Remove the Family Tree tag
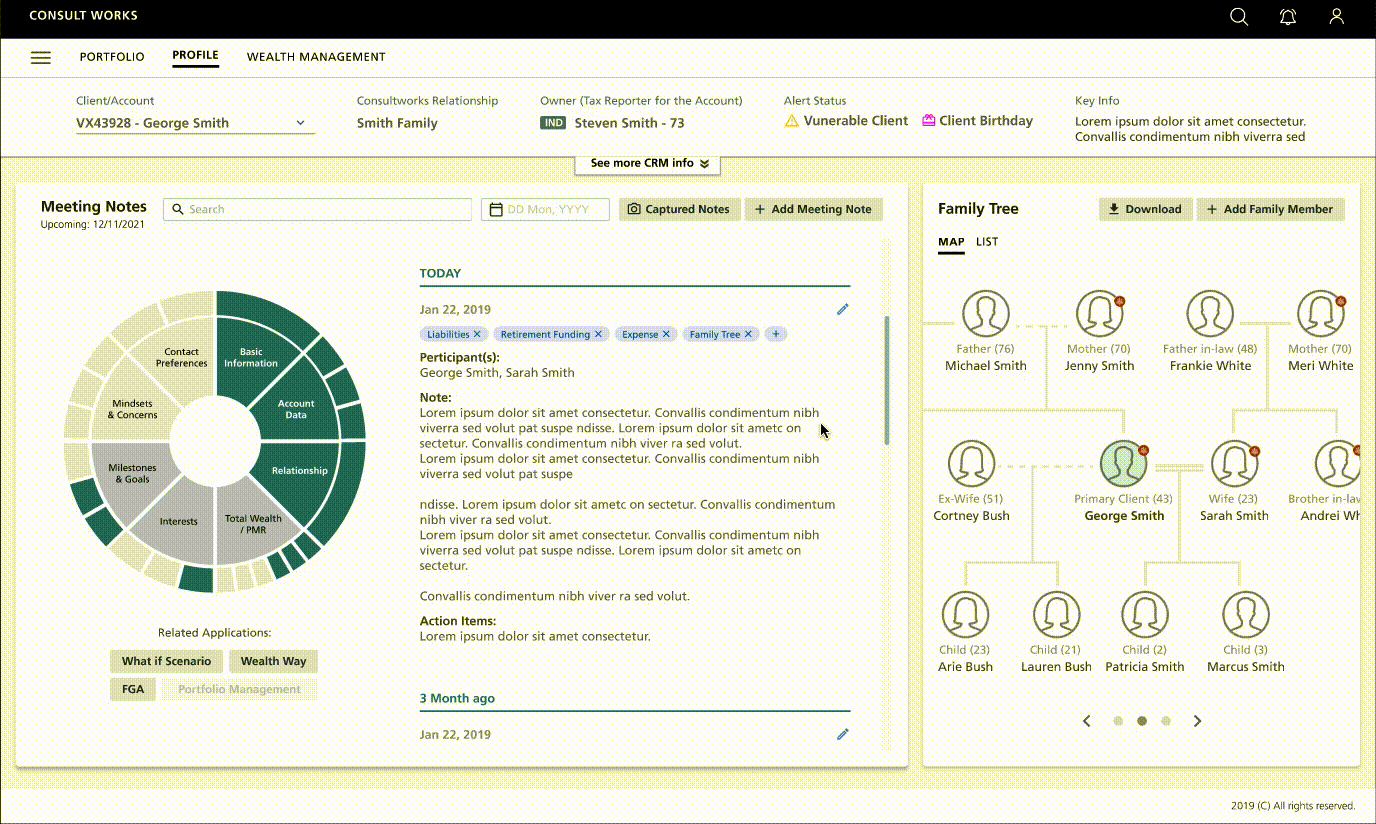 click(x=748, y=334)
